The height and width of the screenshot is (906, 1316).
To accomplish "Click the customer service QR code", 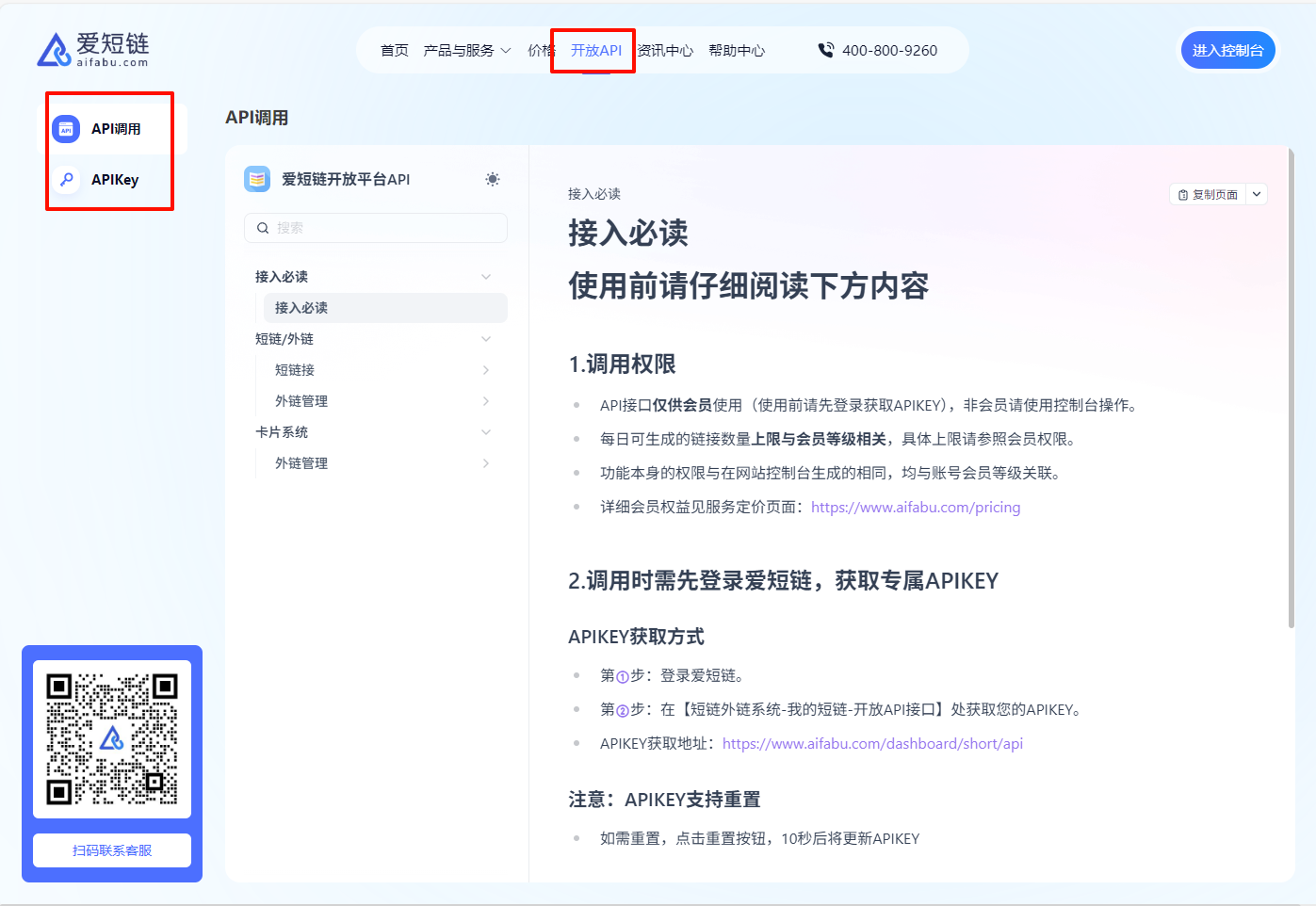I will pyautogui.click(x=112, y=738).
